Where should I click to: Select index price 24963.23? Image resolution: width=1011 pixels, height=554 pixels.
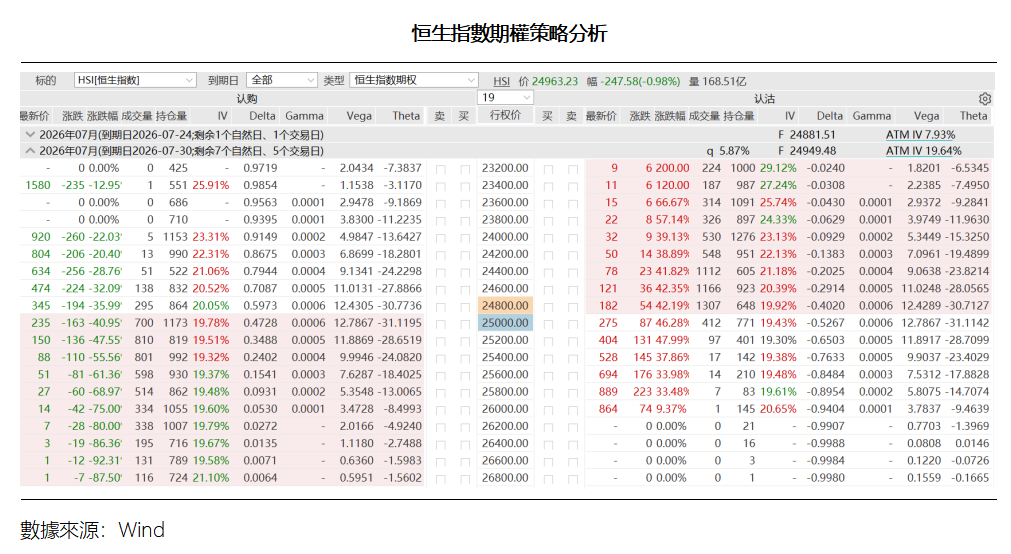point(555,81)
